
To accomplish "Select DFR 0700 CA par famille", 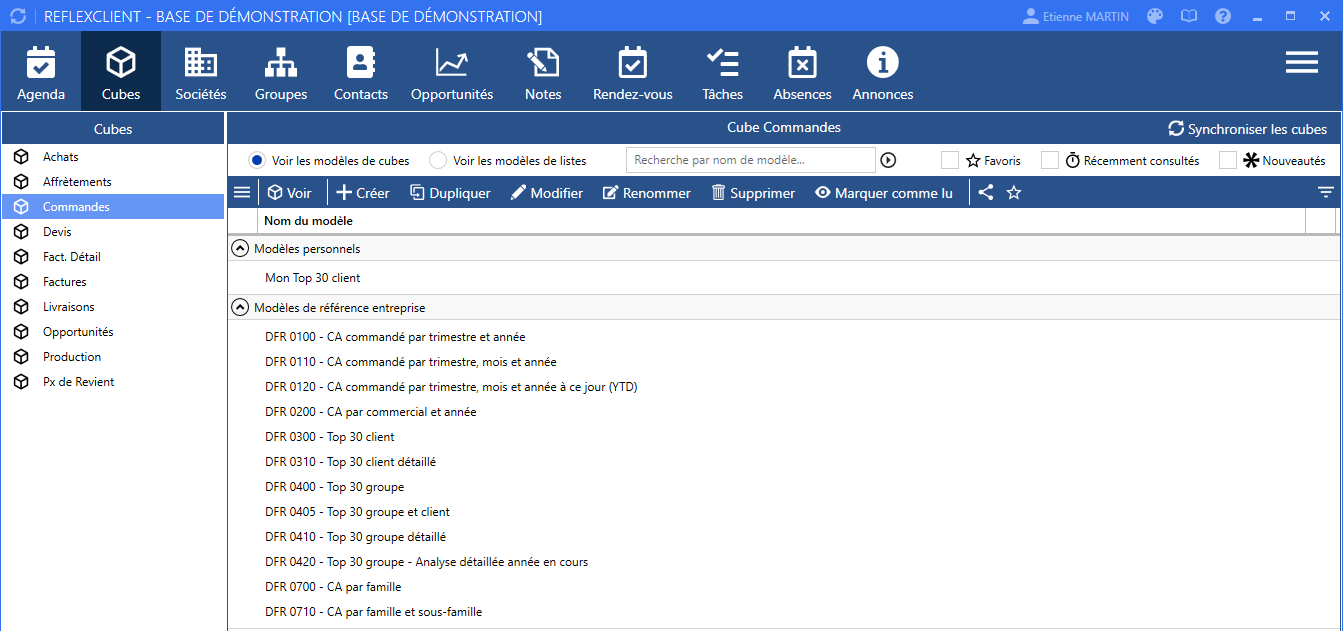I will [x=783, y=587].
